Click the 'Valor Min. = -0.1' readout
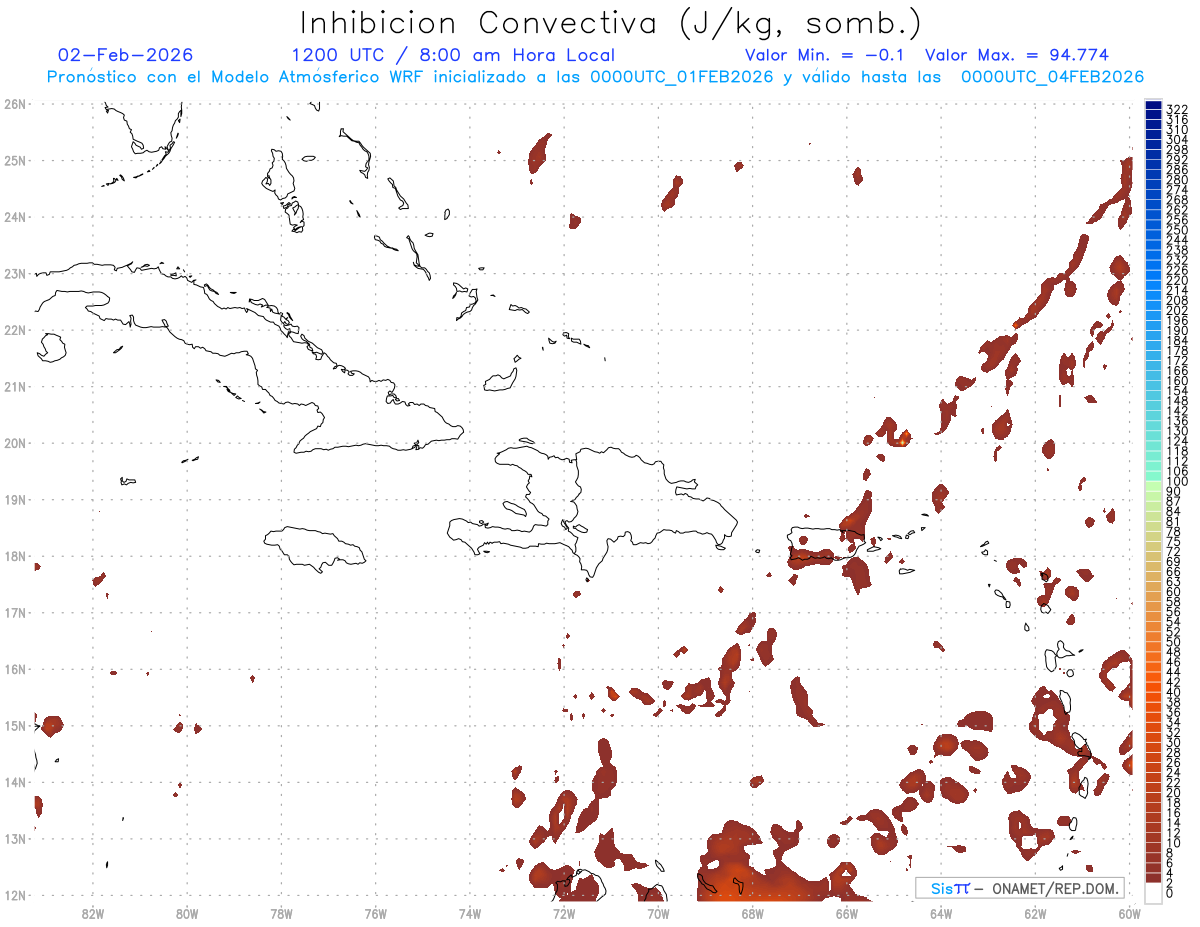 point(825,55)
